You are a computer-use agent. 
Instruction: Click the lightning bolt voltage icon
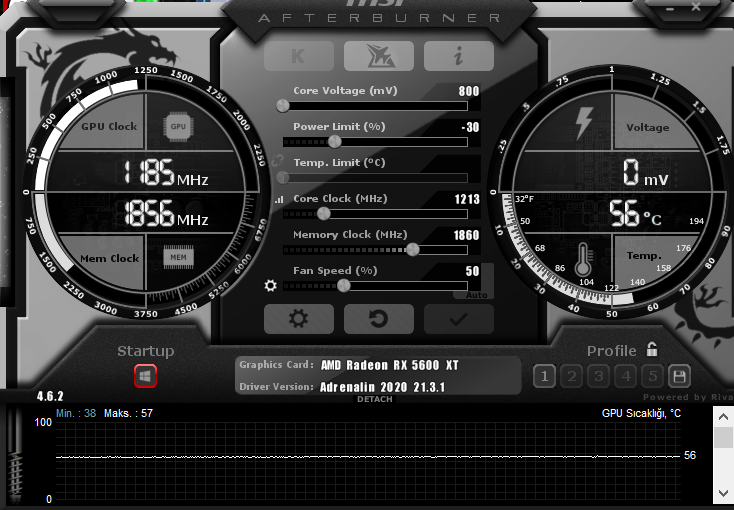pyautogui.click(x=583, y=123)
